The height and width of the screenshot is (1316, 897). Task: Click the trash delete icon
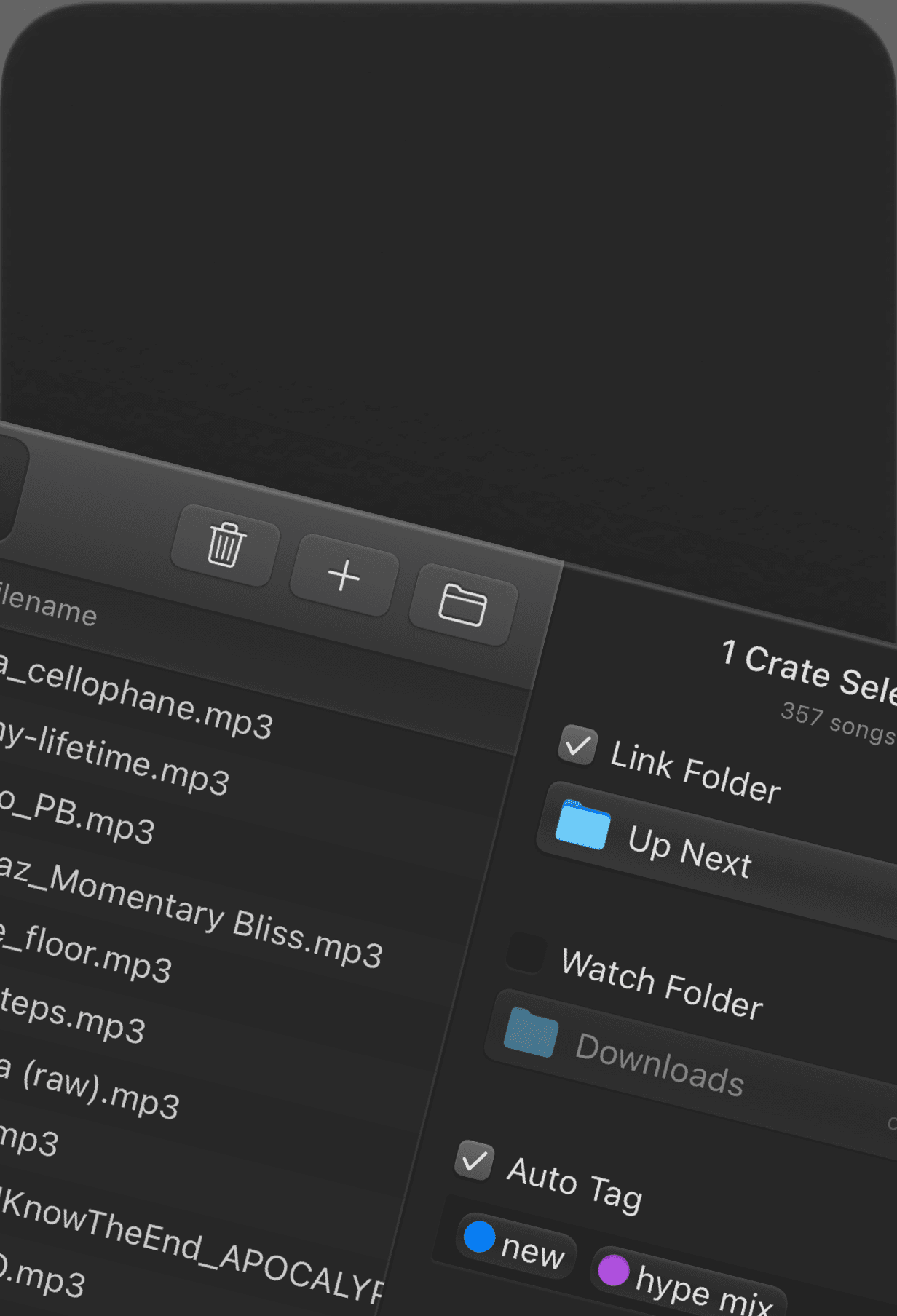pos(226,545)
